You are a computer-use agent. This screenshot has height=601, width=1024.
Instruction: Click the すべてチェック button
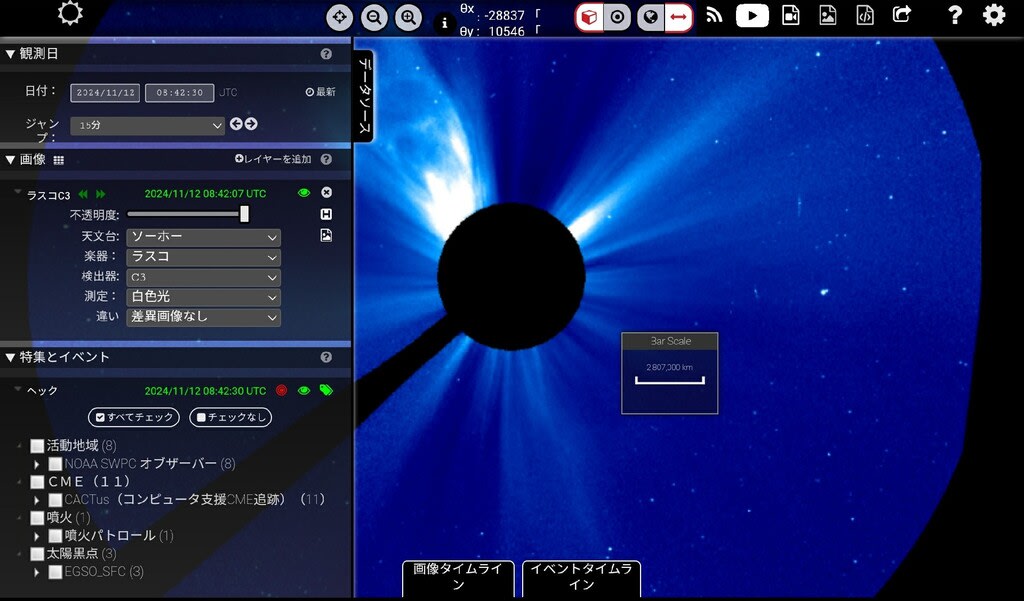tap(134, 417)
